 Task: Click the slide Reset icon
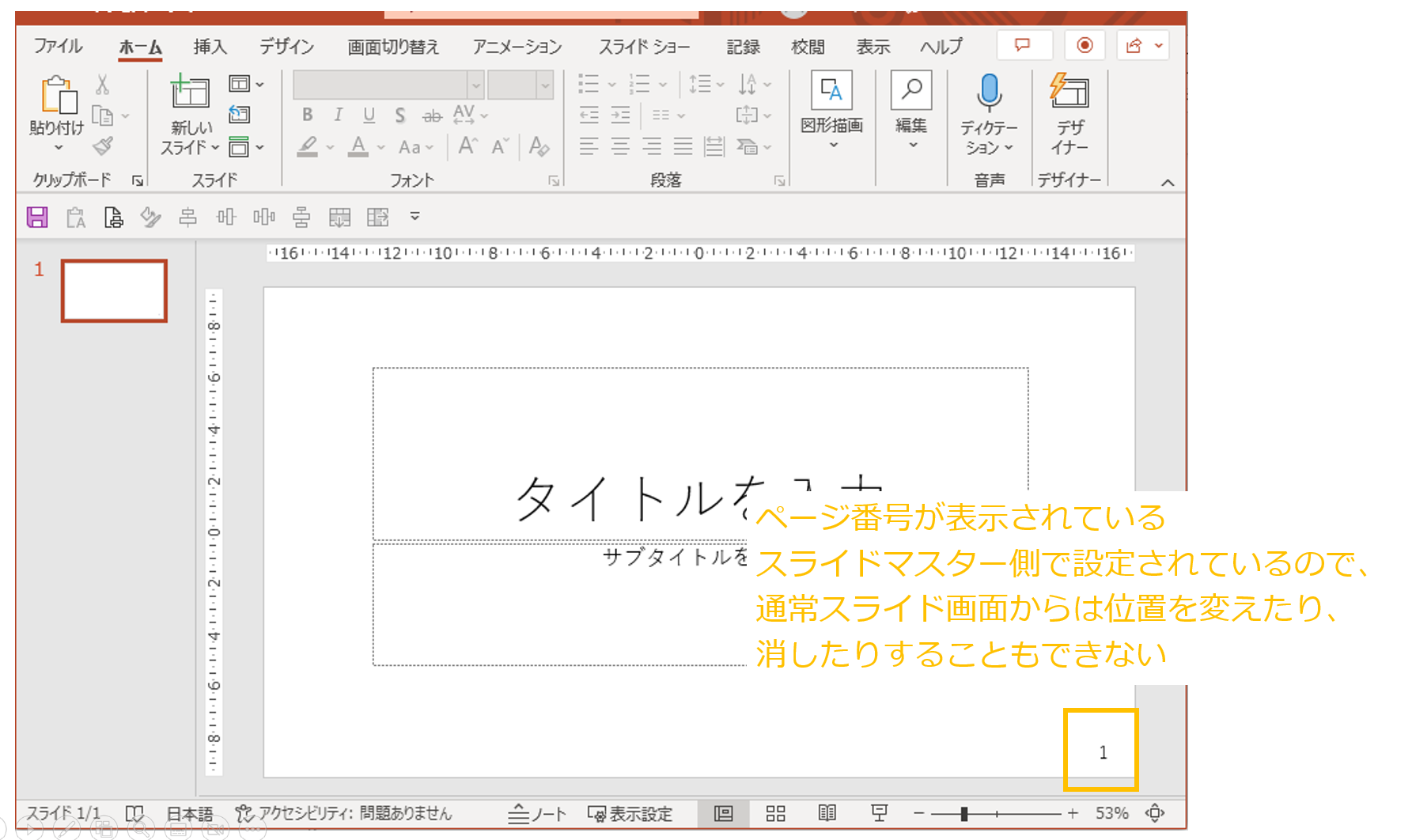pos(239,115)
